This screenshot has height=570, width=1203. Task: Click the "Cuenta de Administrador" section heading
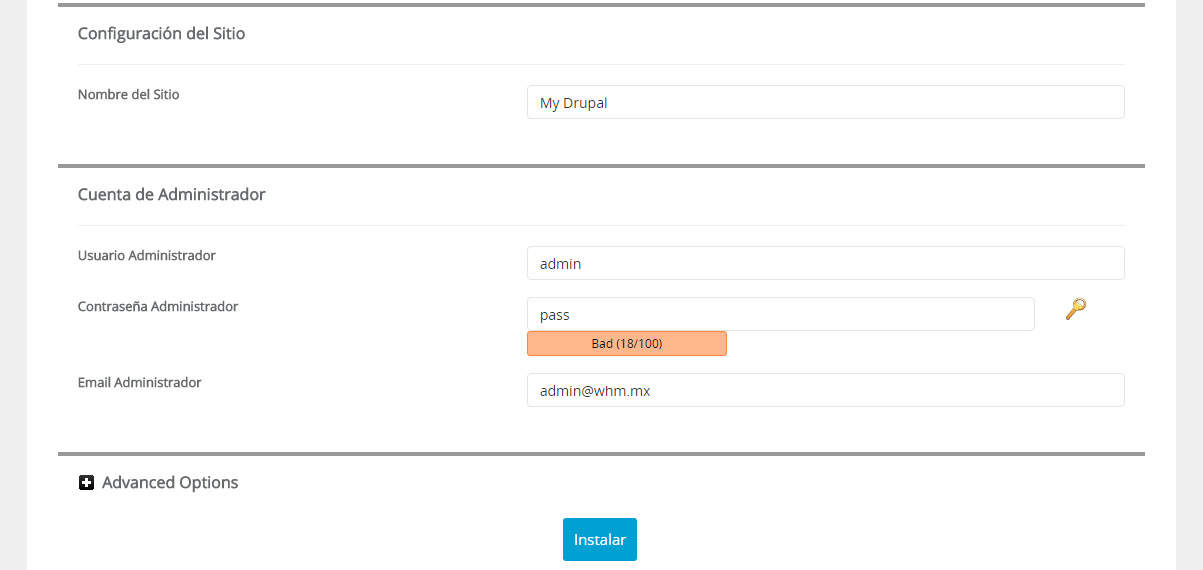click(172, 195)
